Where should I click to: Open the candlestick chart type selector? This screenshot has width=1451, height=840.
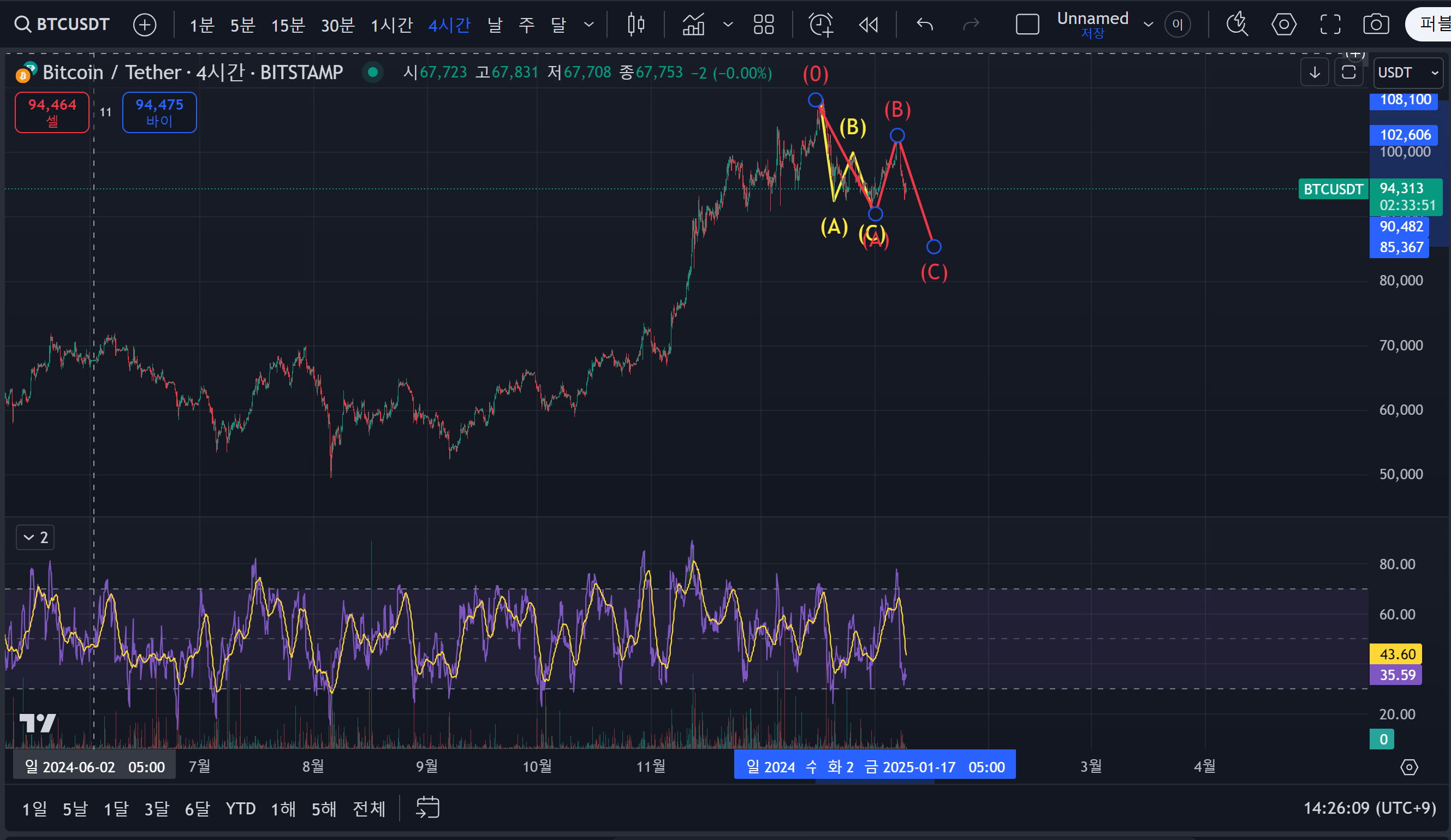(635, 24)
